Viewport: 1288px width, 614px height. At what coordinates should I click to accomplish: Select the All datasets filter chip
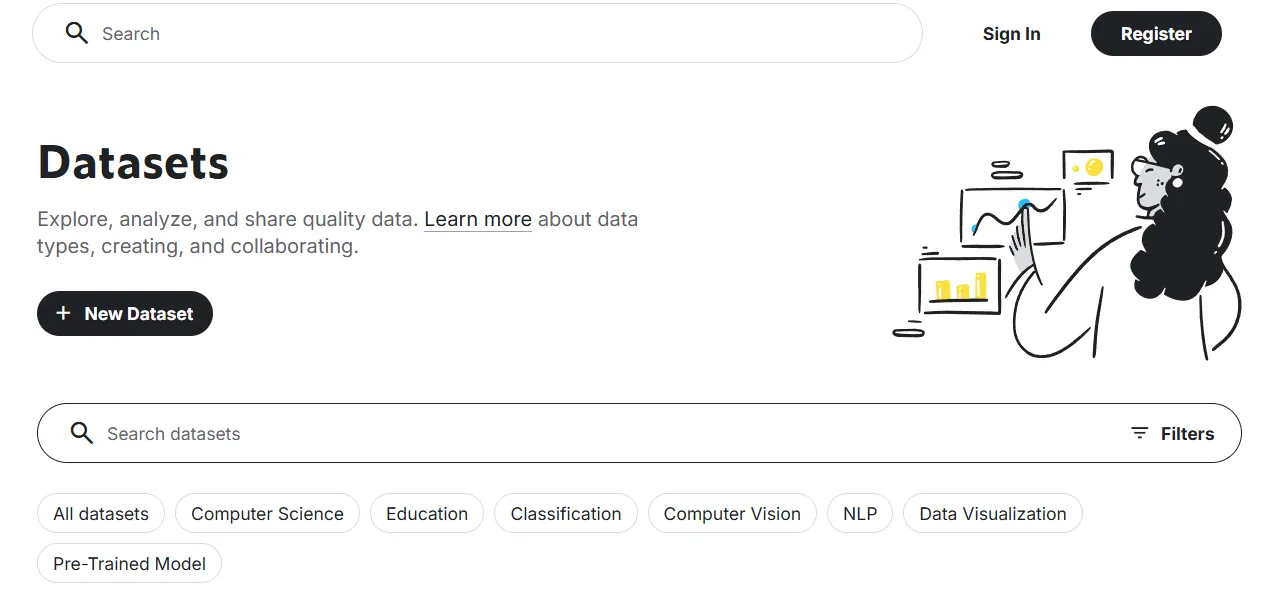point(101,513)
